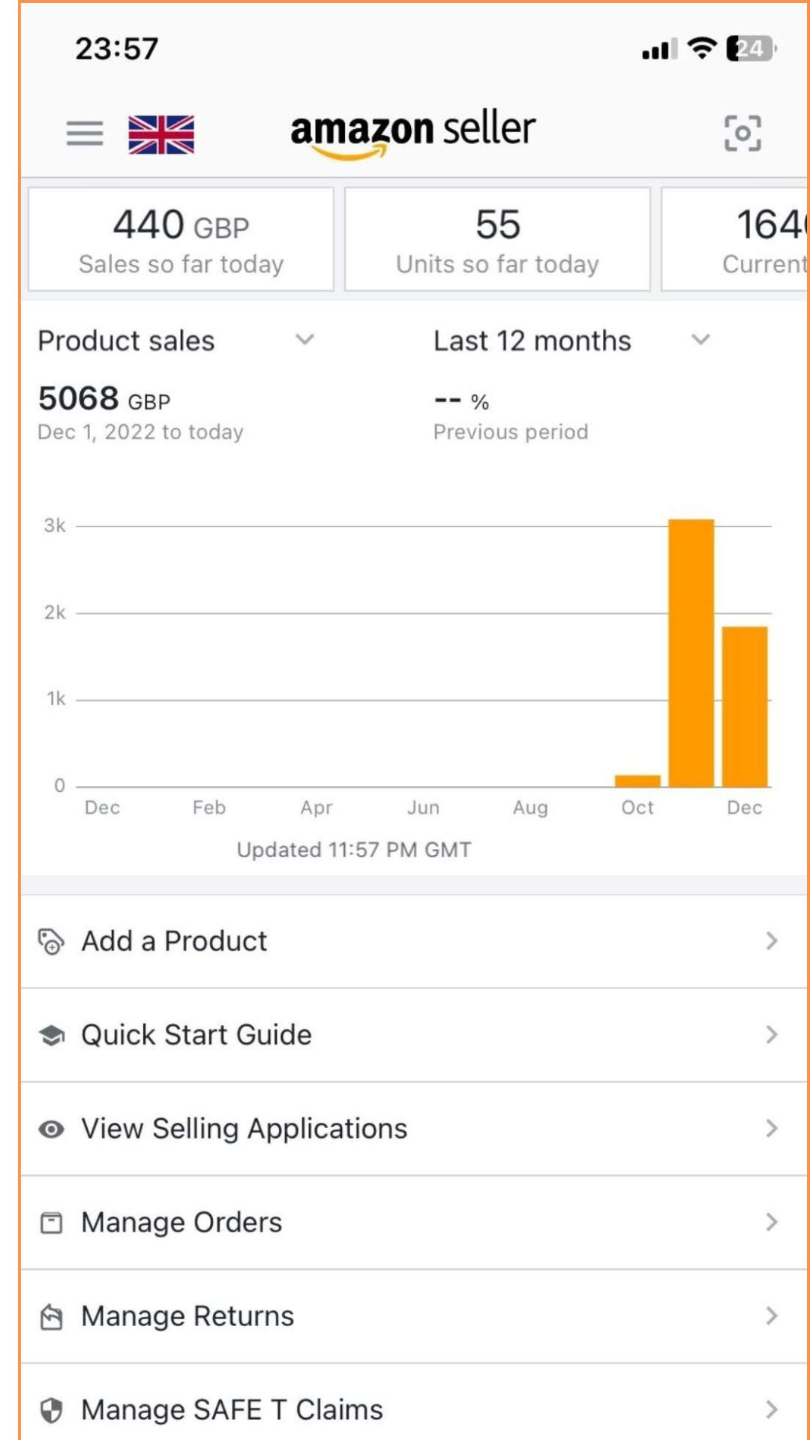Select the Manage Returns menu entry
This screenshot has height=1440, width=810.
coord(188,1317)
